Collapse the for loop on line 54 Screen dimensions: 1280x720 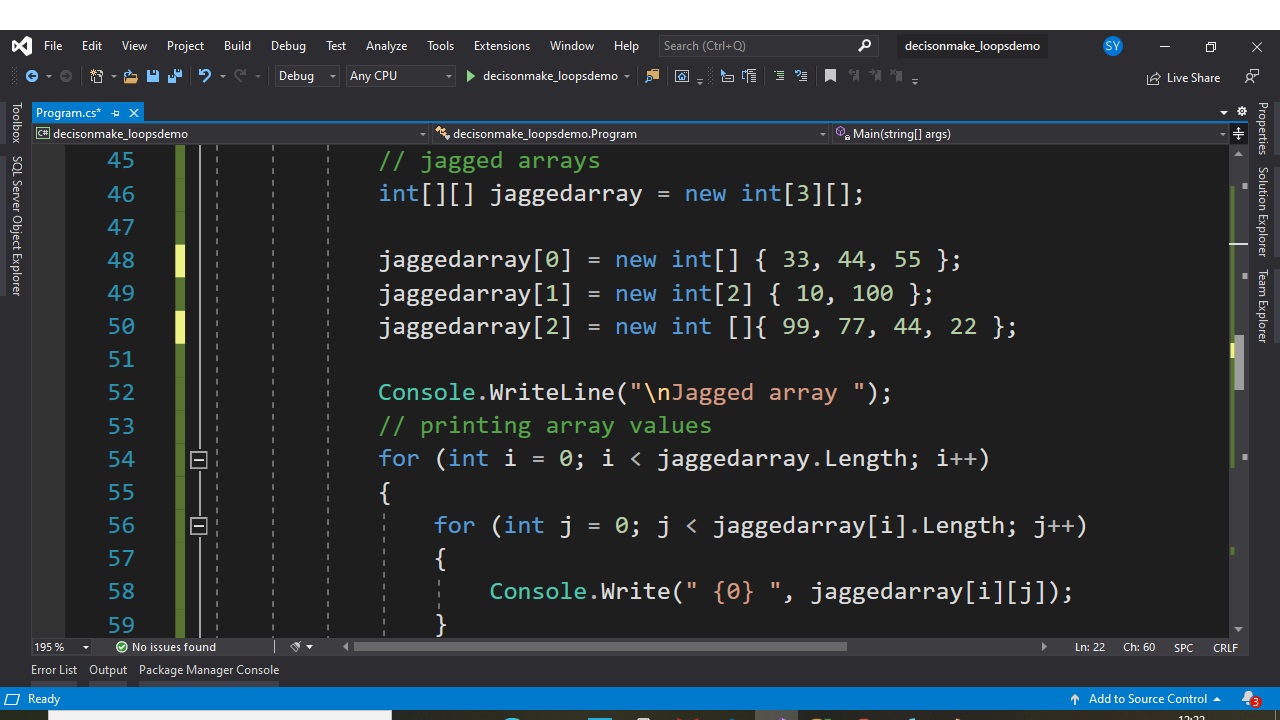coord(198,459)
